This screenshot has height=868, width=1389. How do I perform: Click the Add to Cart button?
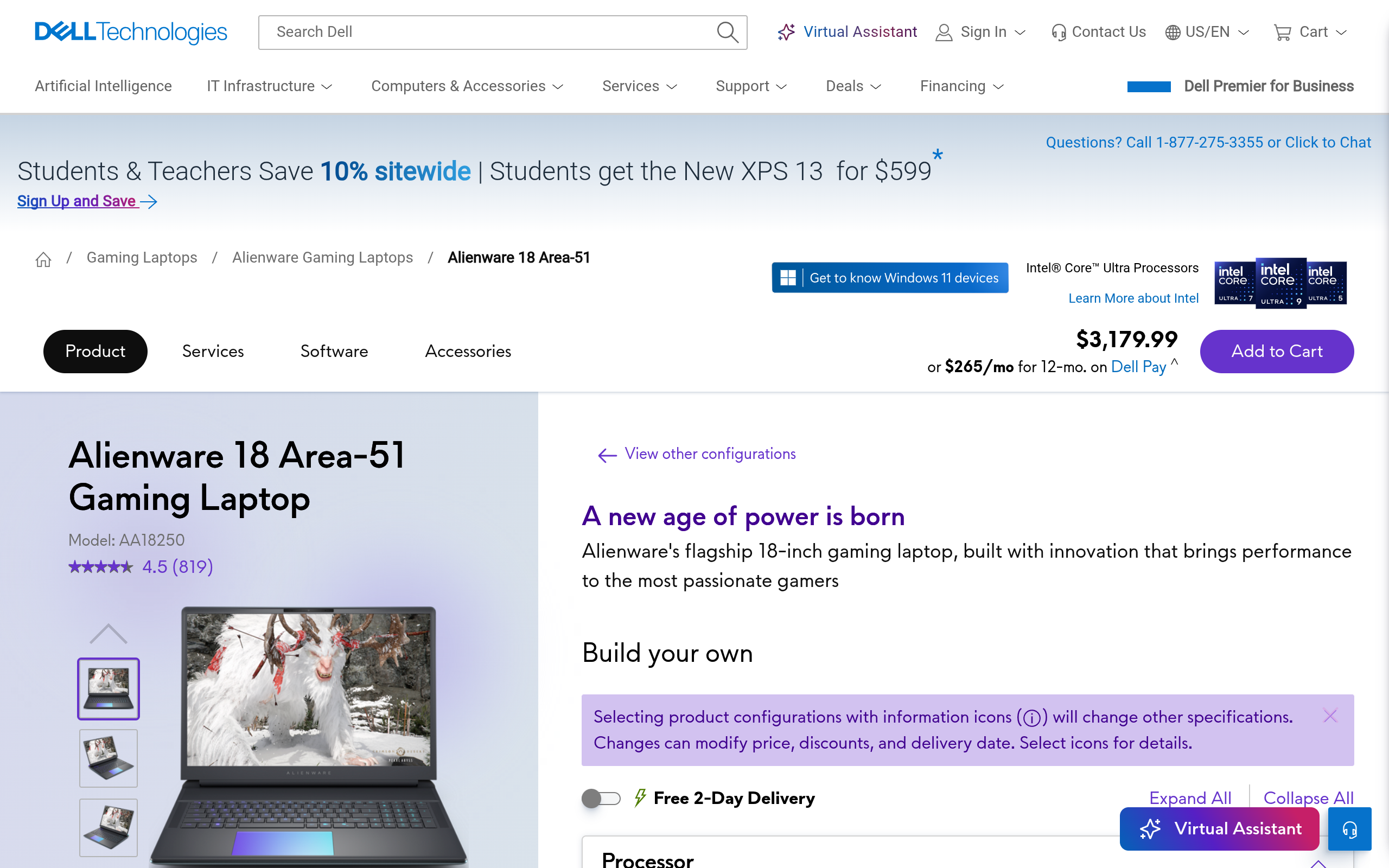point(1277,352)
